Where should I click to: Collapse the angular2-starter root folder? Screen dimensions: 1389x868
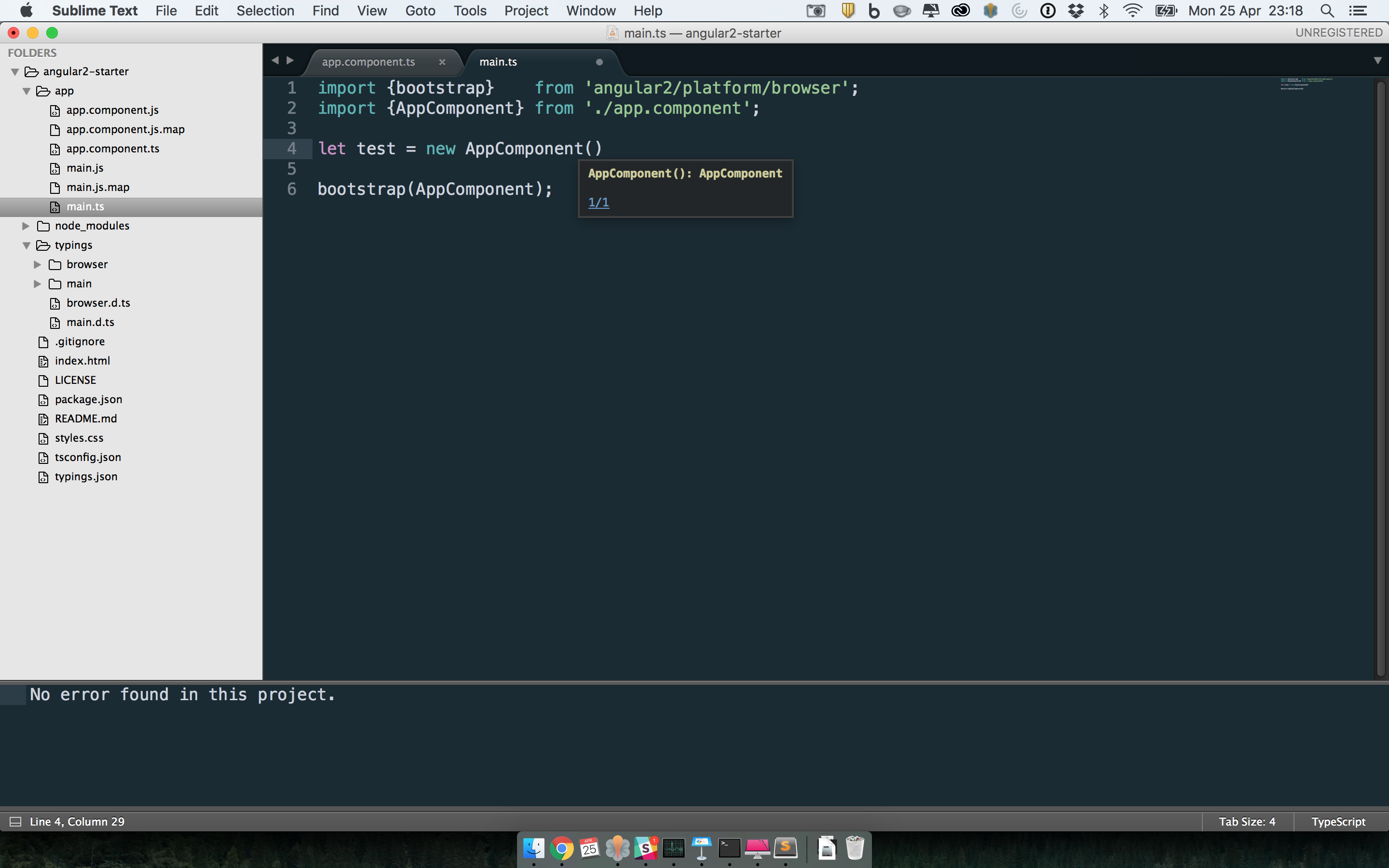coord(15,72)
